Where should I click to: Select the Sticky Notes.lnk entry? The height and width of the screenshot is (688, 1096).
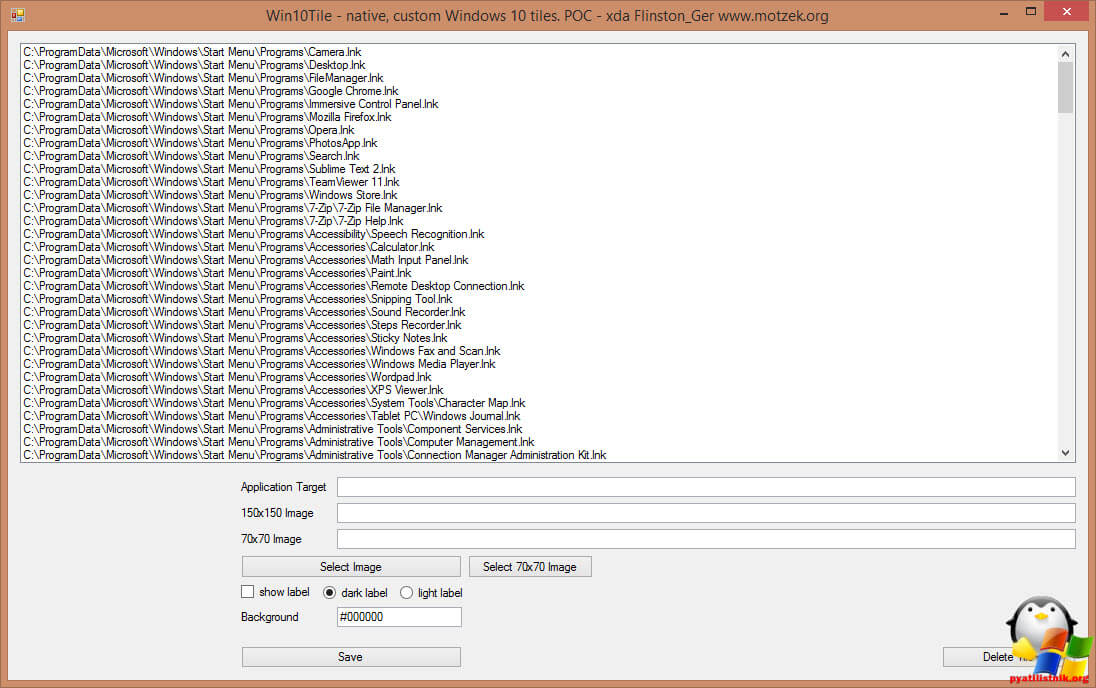(x=236, y=338)
